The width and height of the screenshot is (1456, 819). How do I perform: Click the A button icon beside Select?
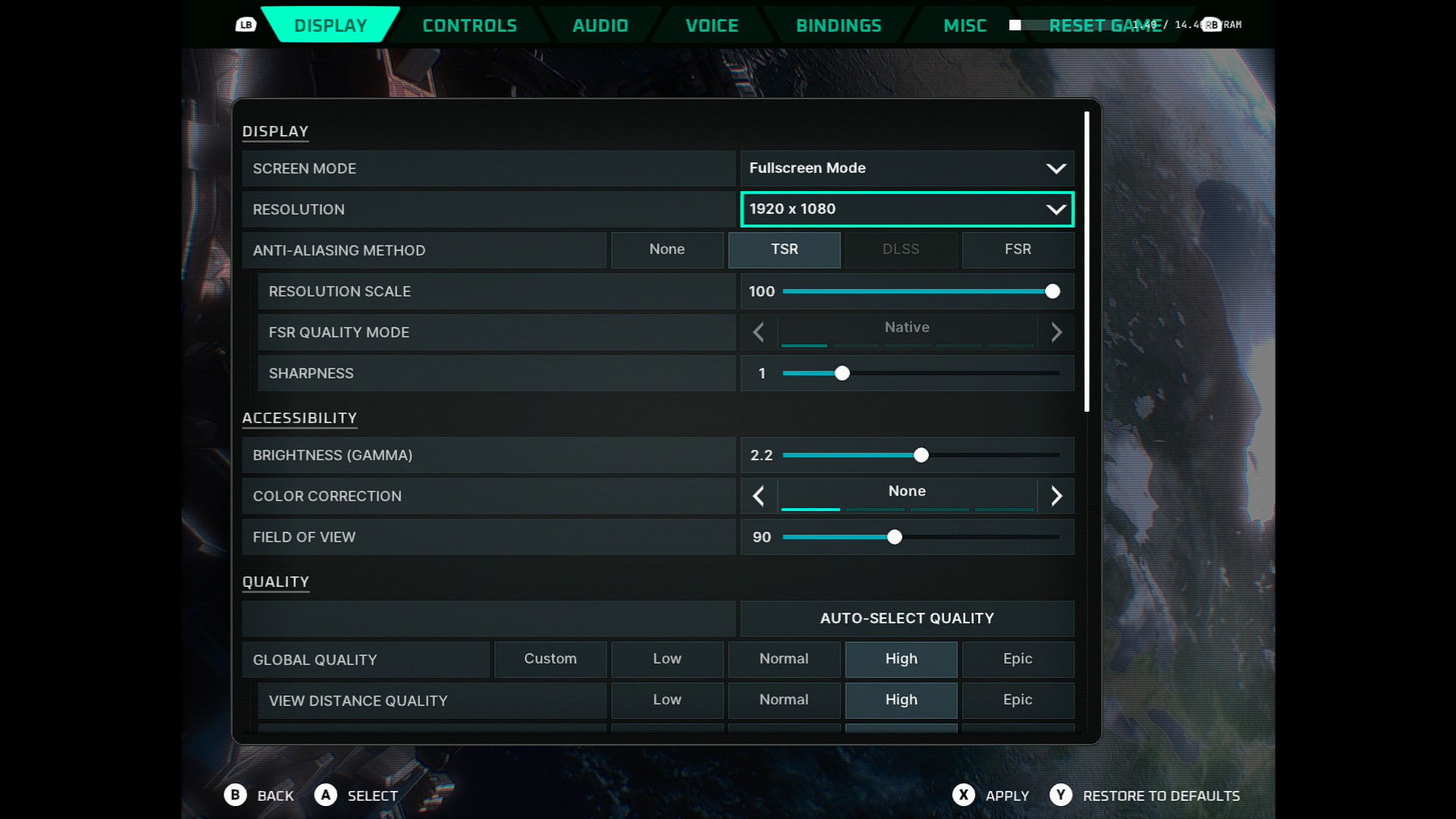coord(326,795)
